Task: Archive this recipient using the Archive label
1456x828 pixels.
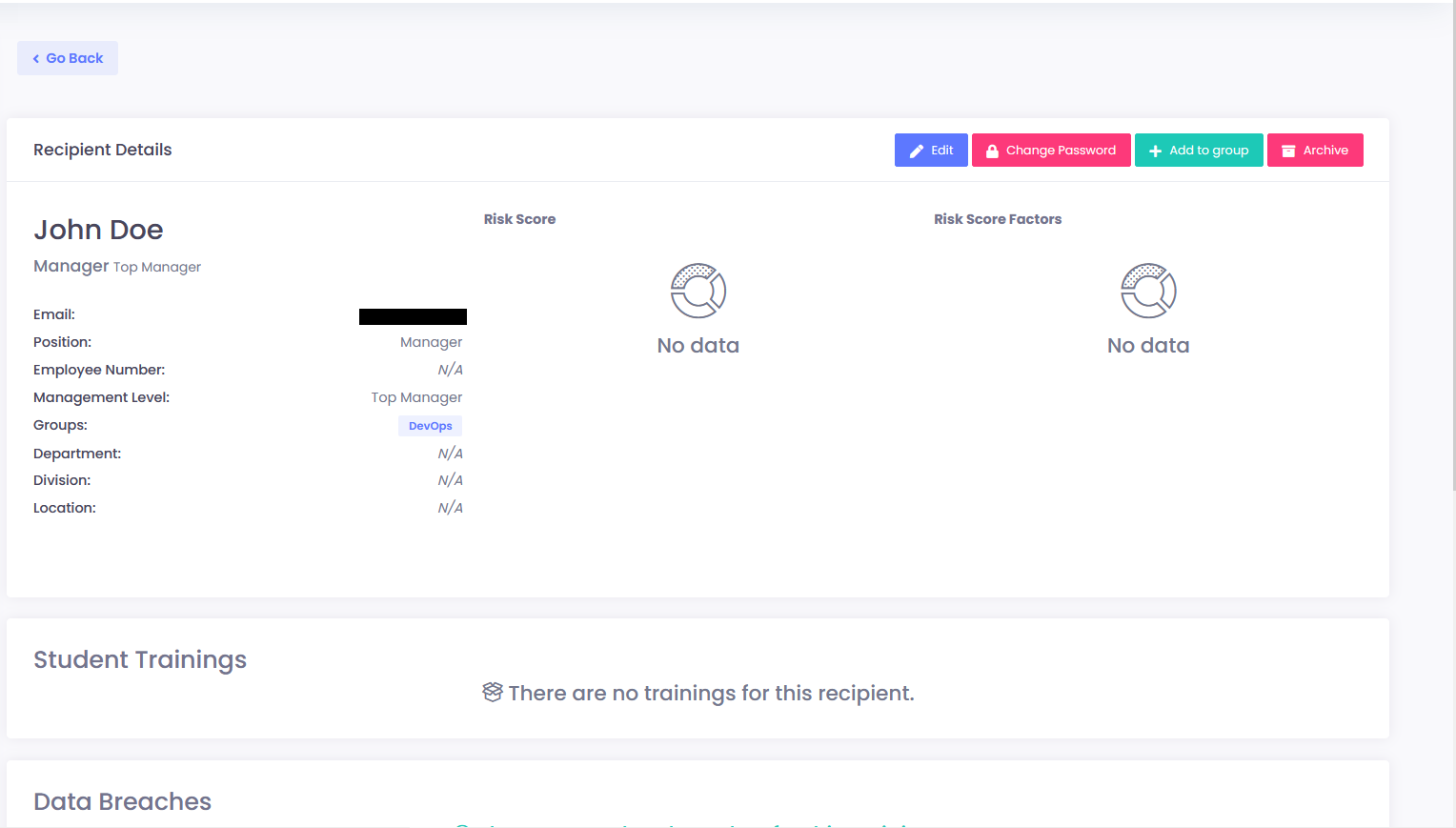Action: 1325,151
